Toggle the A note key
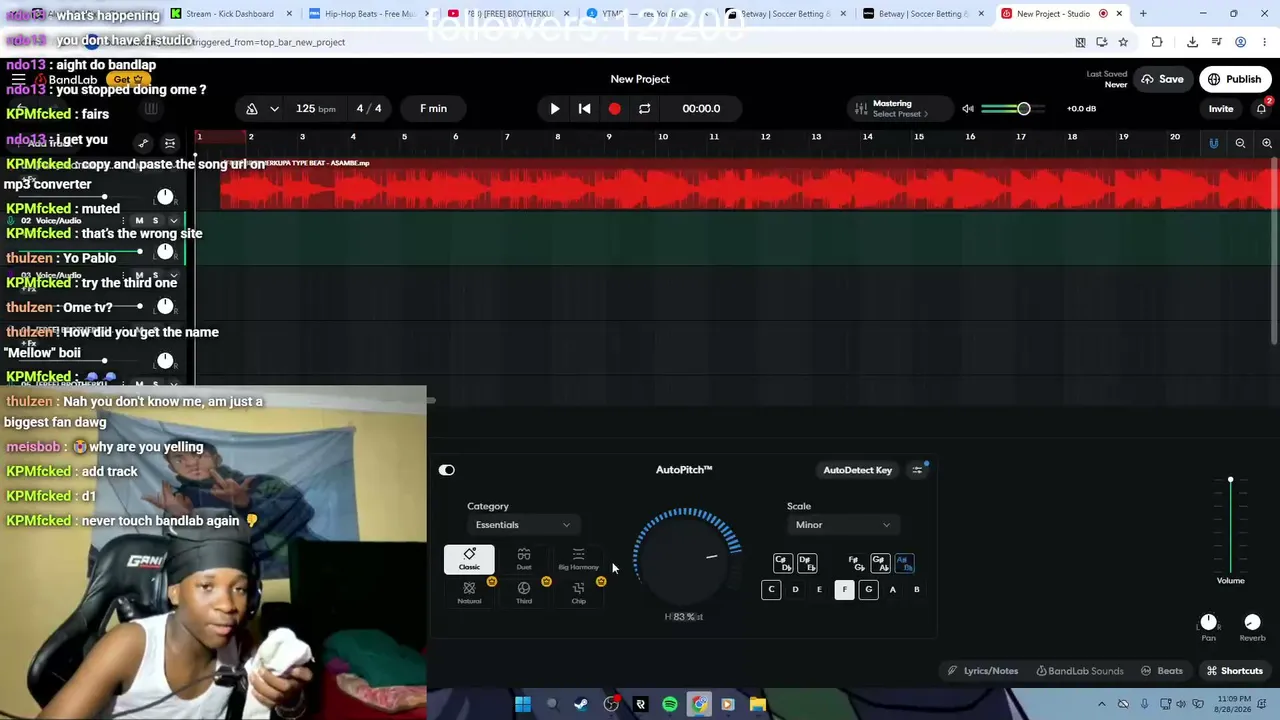 [x=892, y=589]
